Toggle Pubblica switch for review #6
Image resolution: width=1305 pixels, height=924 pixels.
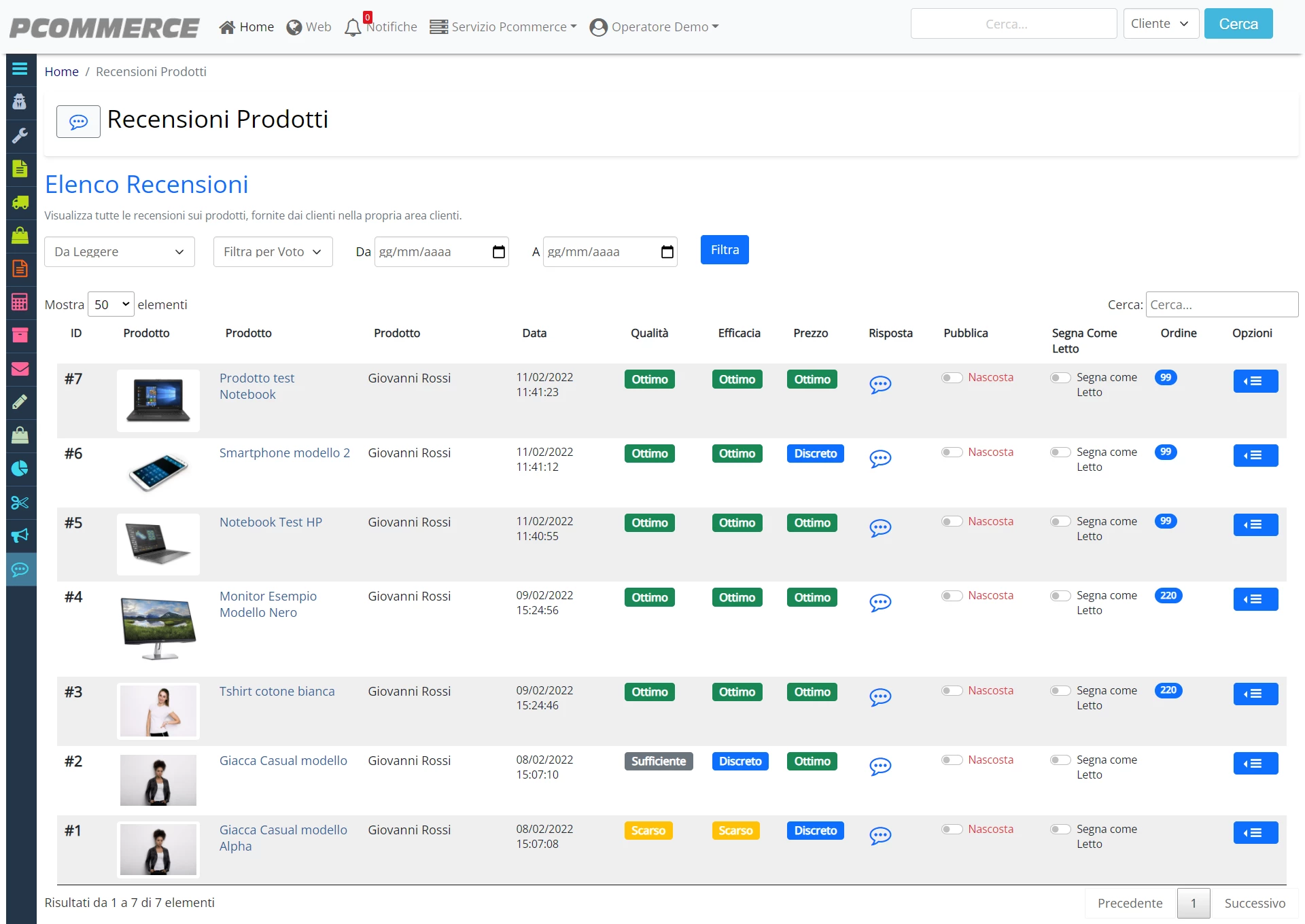(952, 452)
